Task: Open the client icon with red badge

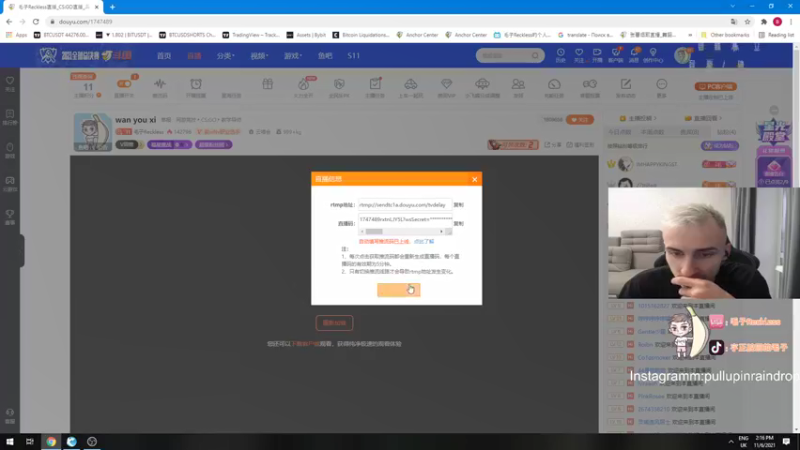Action: pyautogui.click(x=616, y=55)
